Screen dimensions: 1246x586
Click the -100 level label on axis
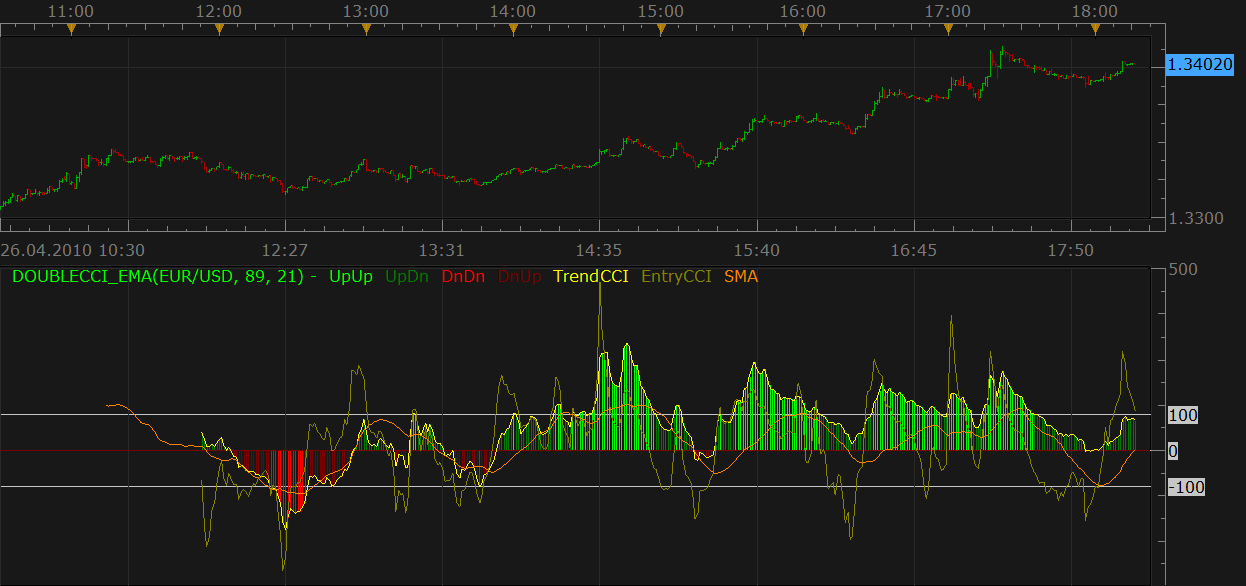click(x=1187, y=487)
